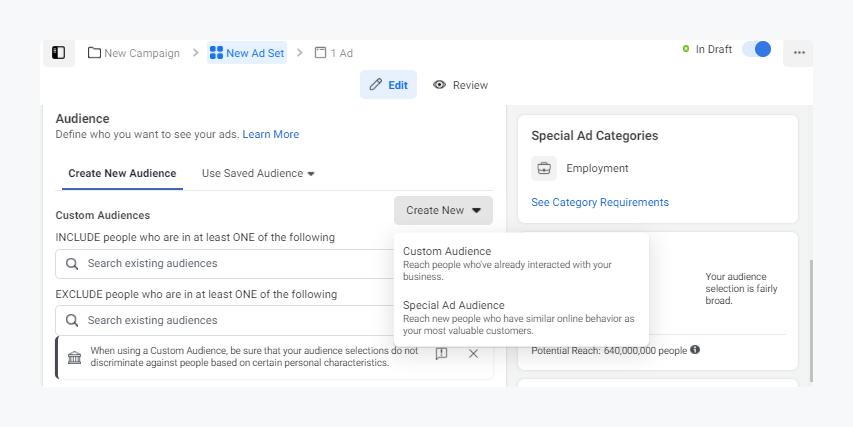Image resolution: width=853 pixels, height=427 pixels.
Task: Click the Edit button
Action: (x=388, y=85)
